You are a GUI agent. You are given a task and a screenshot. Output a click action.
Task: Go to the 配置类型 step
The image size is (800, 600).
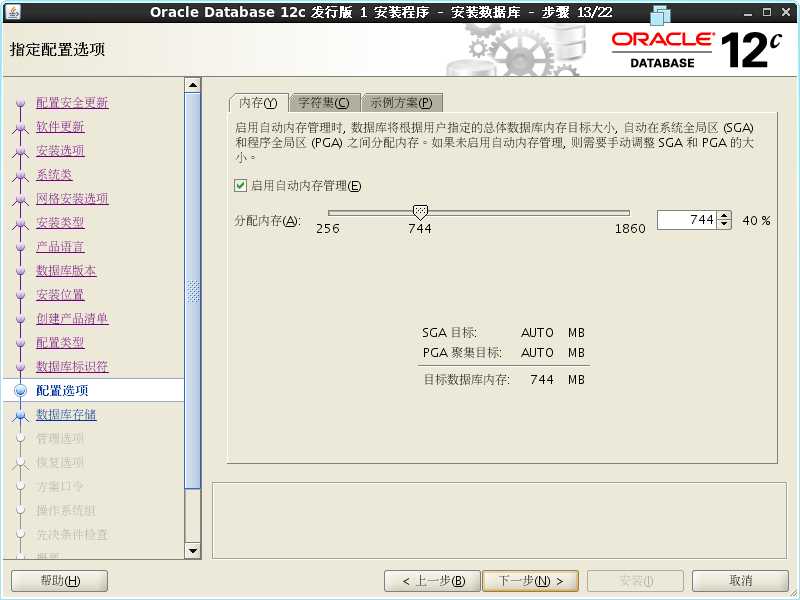(60, 342)
